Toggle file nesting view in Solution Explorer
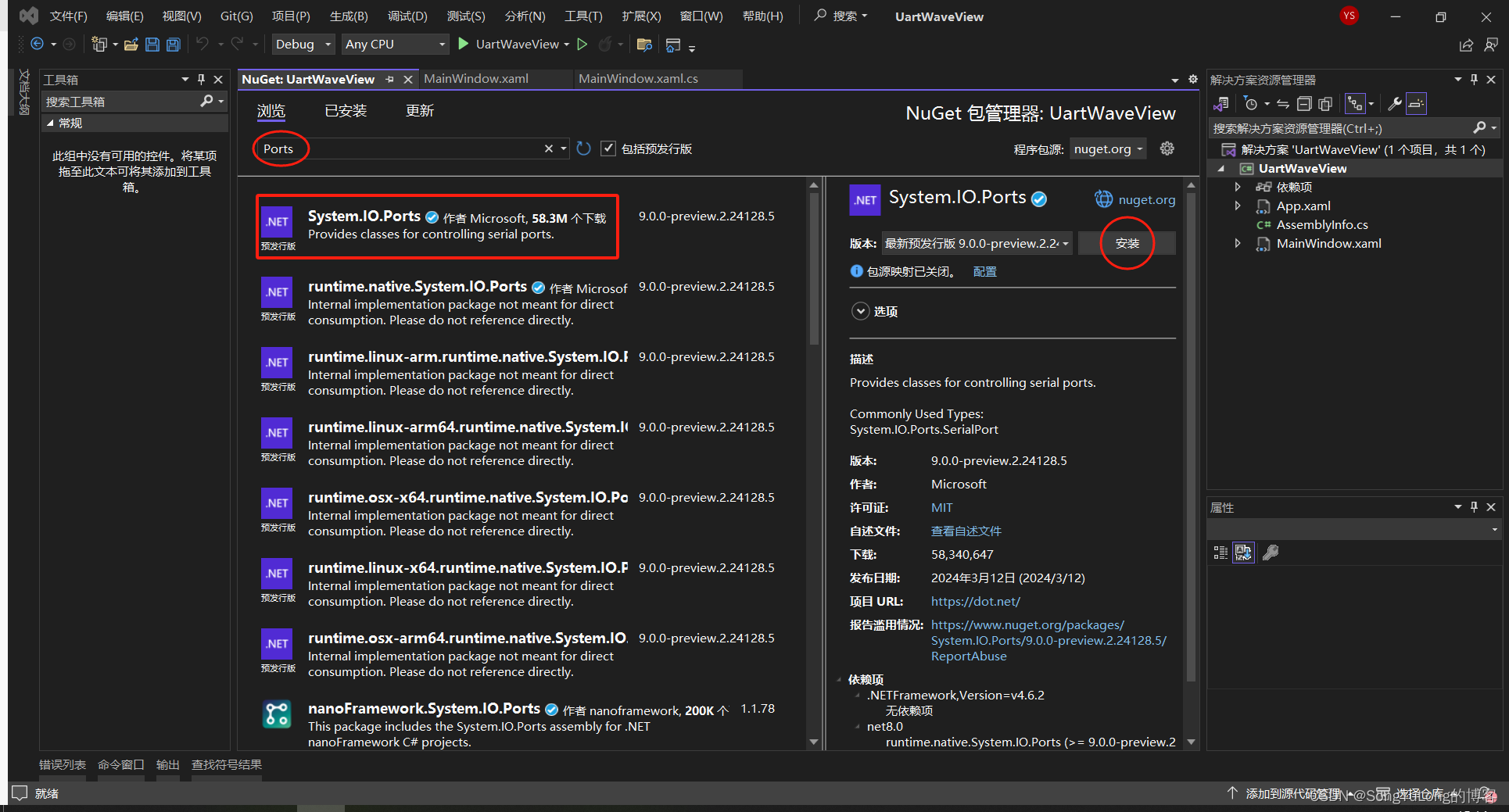This screenshot has height=812, width=1509. pyautogui.click(x=1356, y=104)
